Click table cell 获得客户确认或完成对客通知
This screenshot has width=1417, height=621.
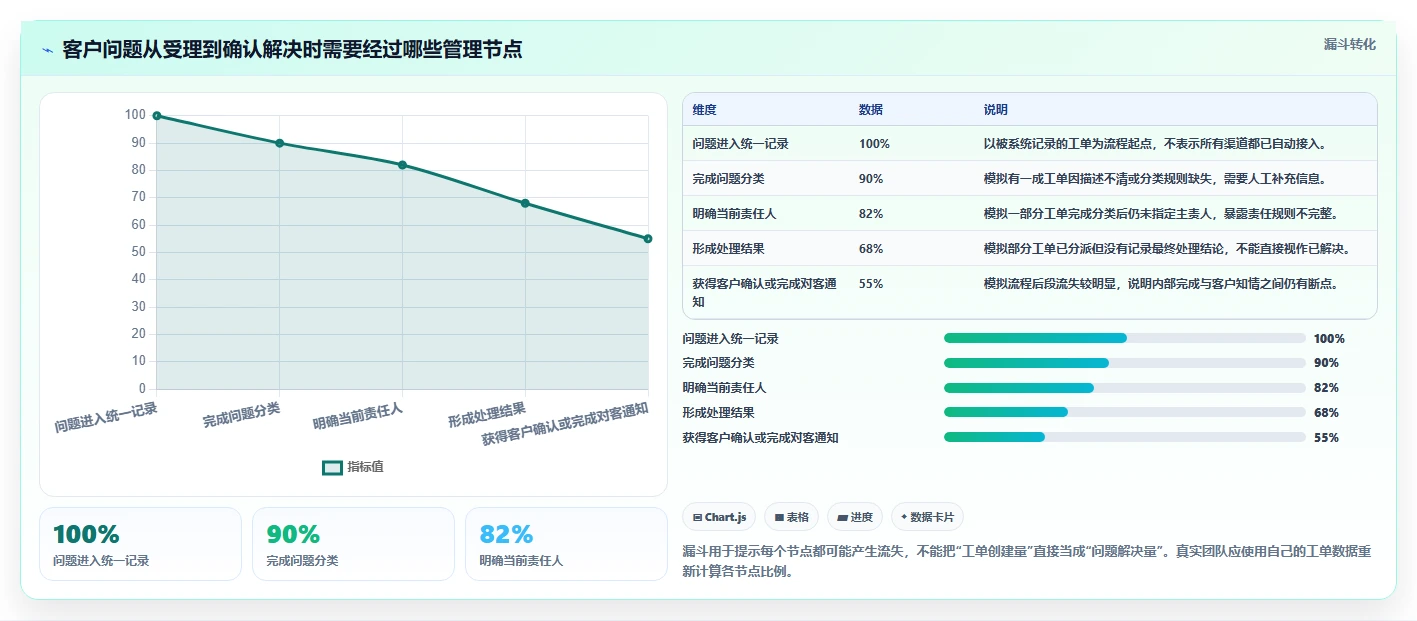764,292
